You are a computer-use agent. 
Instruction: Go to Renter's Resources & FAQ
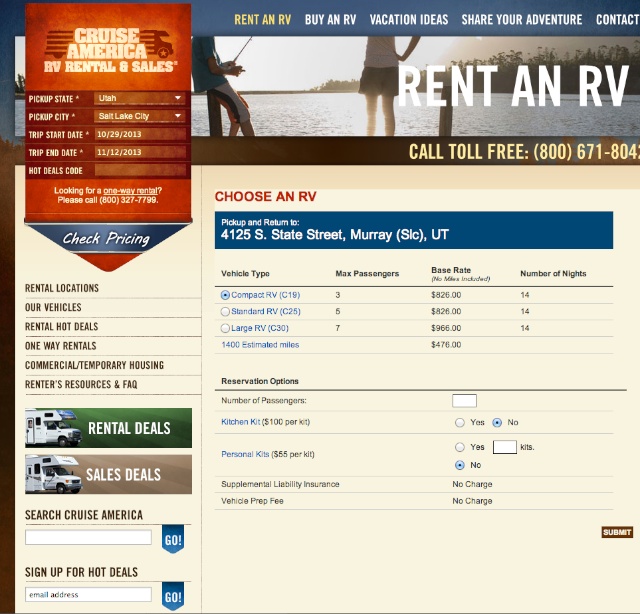coord(81,384)
